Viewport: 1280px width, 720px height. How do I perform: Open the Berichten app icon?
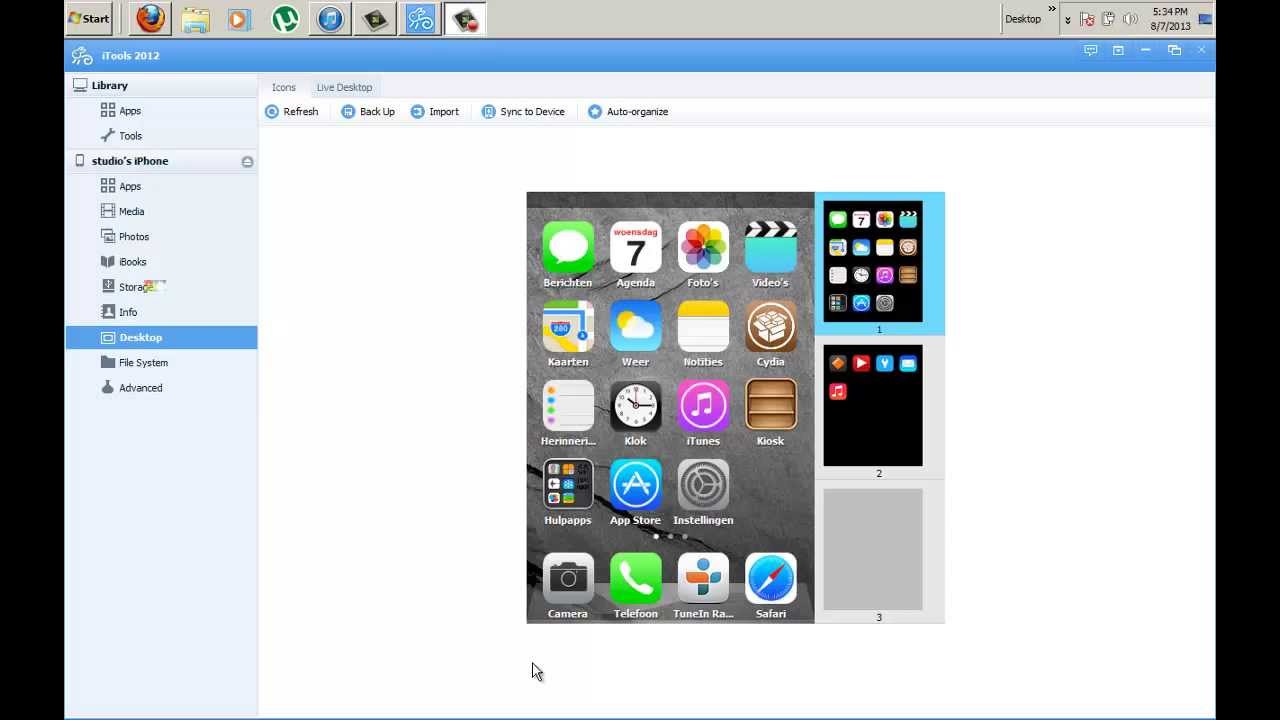(568, 247)
